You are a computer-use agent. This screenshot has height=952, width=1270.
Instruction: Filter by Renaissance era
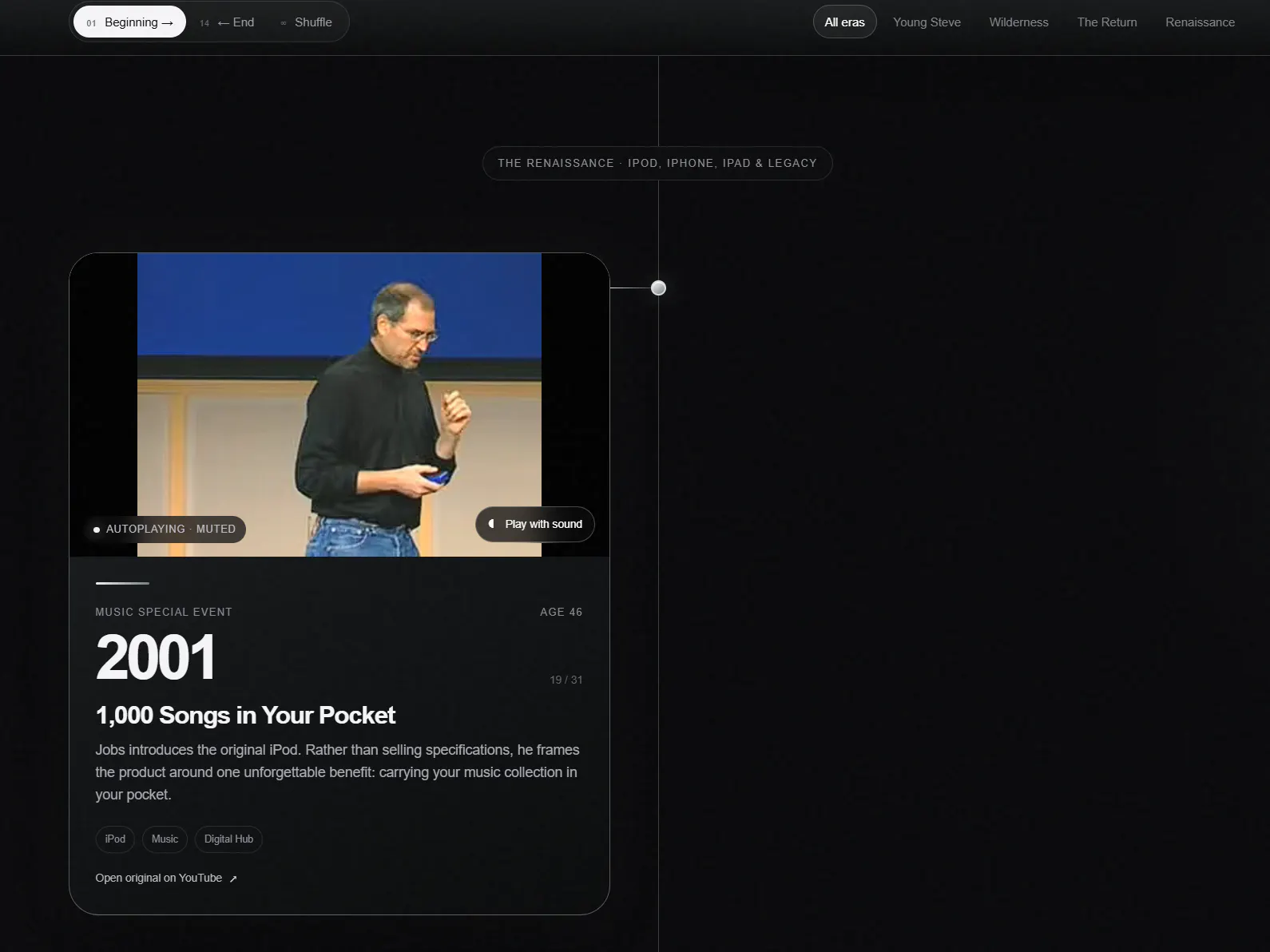tap(1200, 22)
